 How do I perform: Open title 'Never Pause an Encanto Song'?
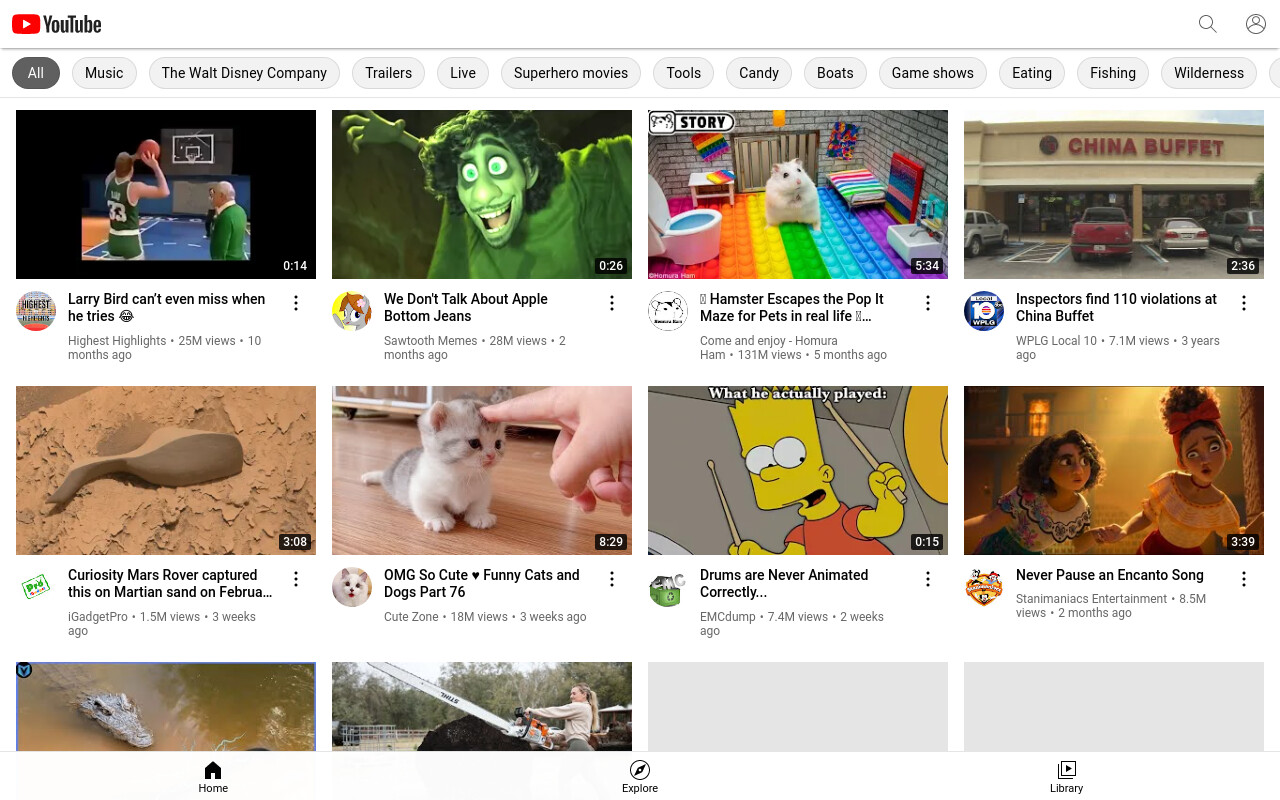[1110, 575]
